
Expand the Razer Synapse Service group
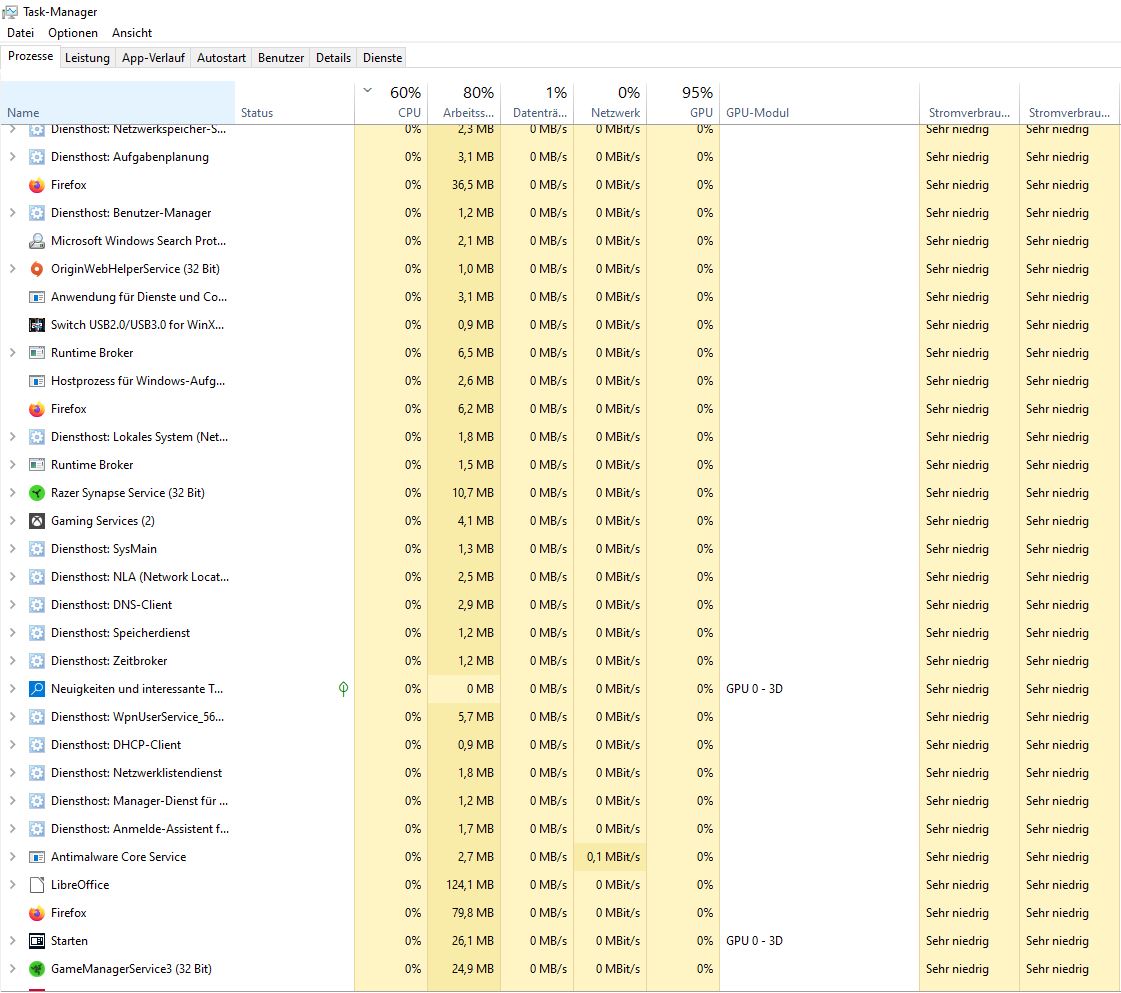tap(12, 493)
